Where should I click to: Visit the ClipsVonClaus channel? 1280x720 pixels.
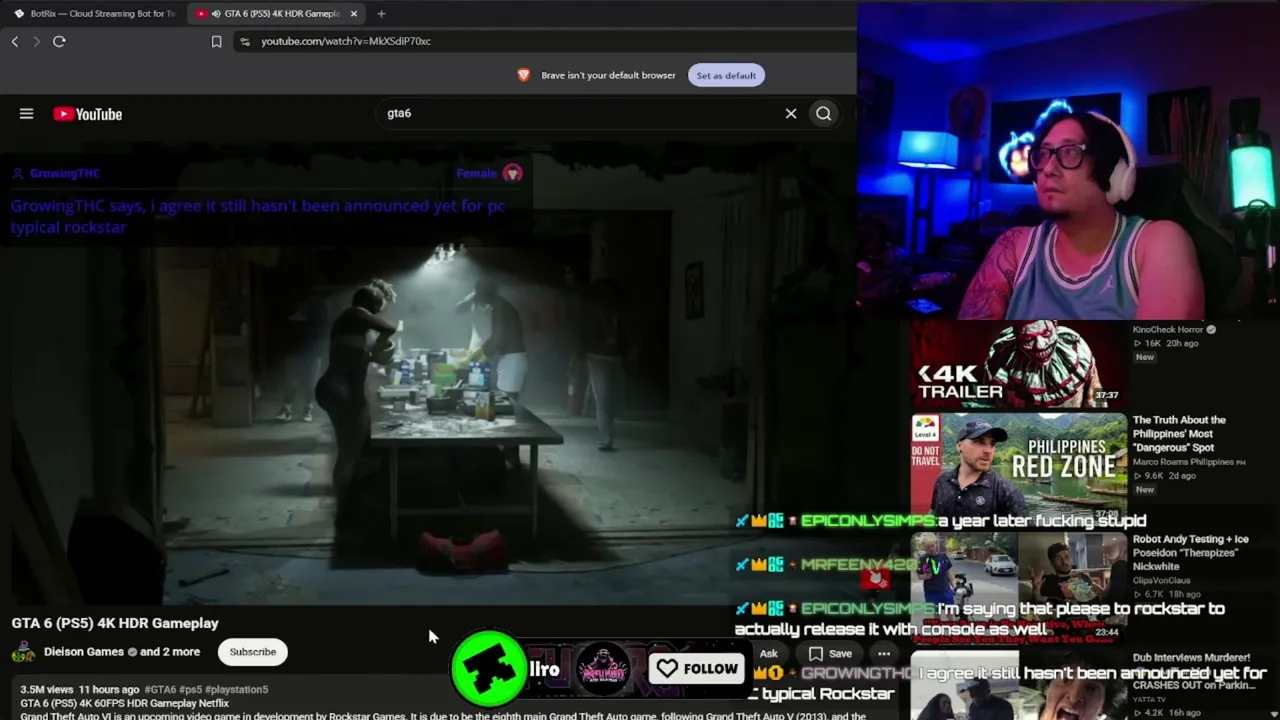click(x=1163, y=580)
